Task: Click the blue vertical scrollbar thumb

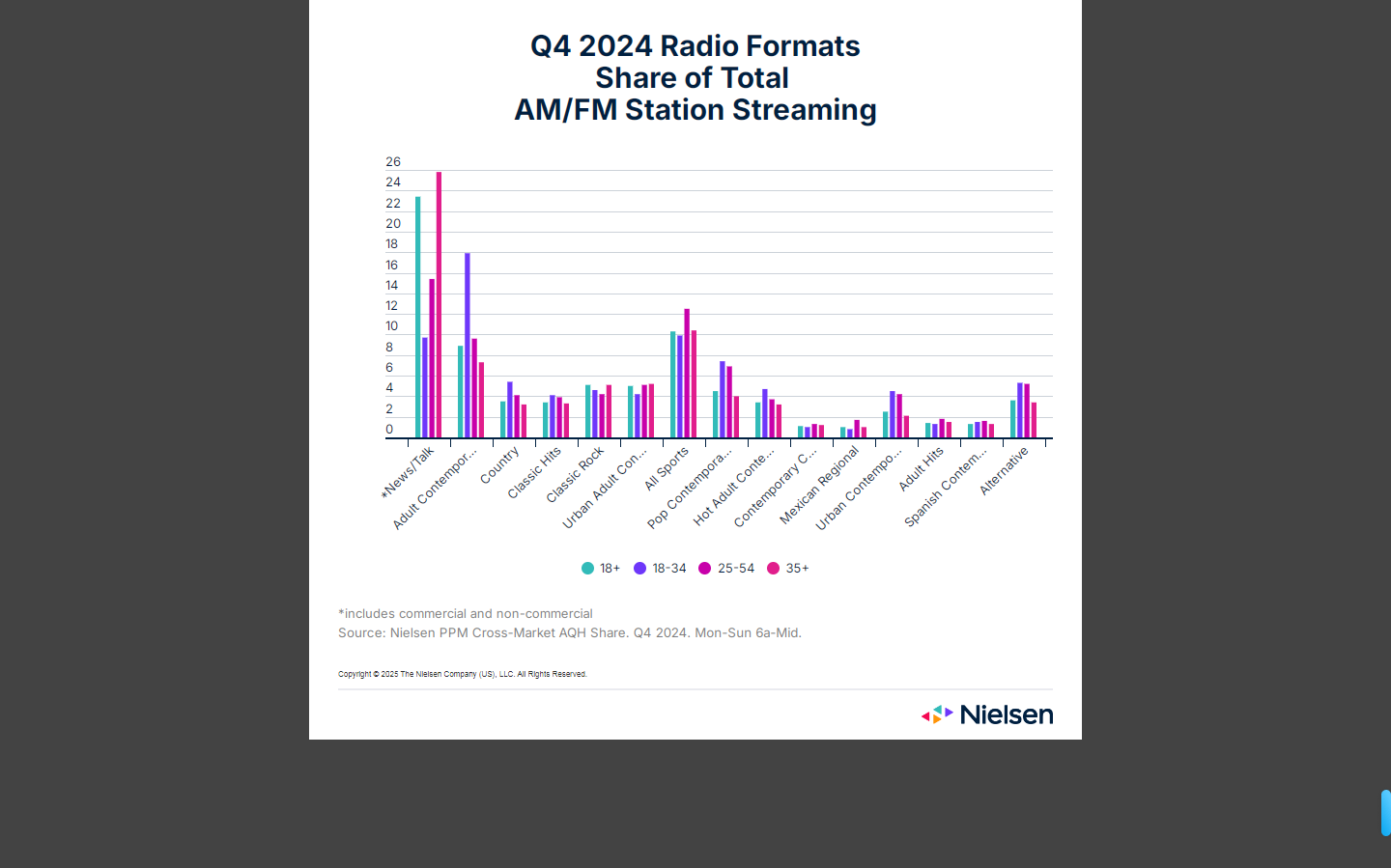Action: tap(1385, 812)
